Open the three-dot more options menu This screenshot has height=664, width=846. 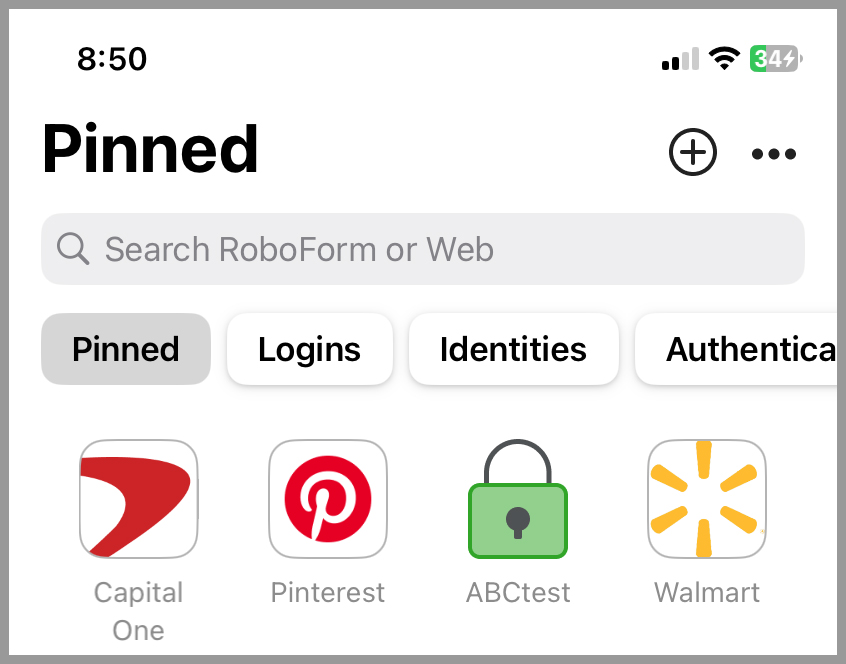pyautogui.click(x=774, y=154)
